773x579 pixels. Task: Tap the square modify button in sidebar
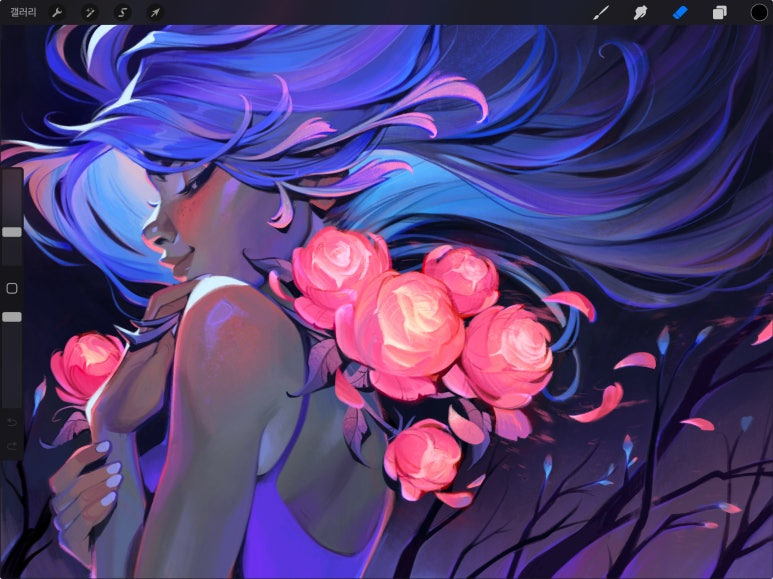12,289
